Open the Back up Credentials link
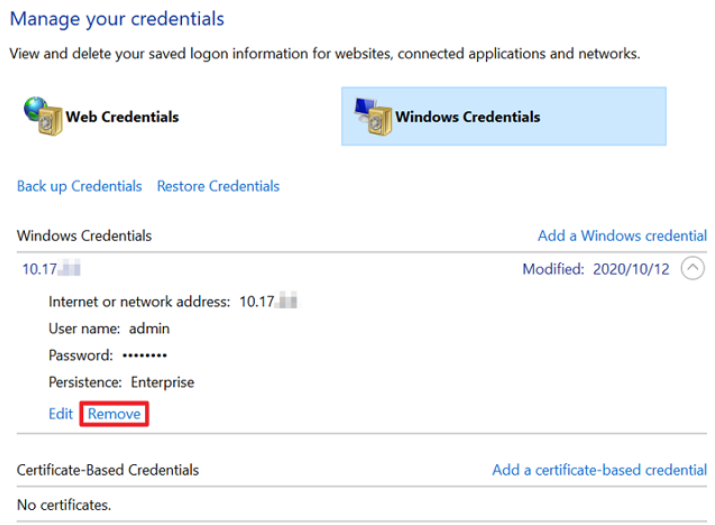The height and width of the screenshot is (525, 715). coord(79,186)
